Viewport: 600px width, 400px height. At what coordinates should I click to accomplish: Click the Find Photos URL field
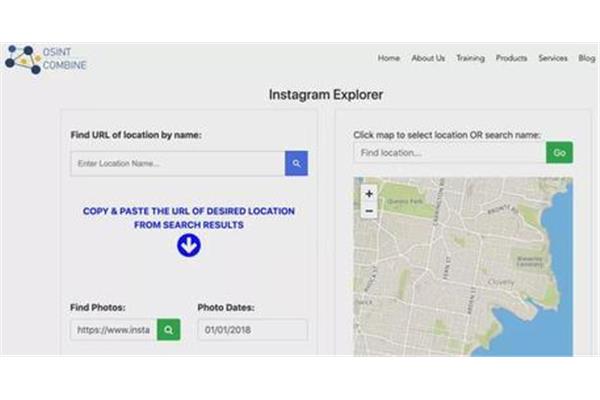coord(114,330)
